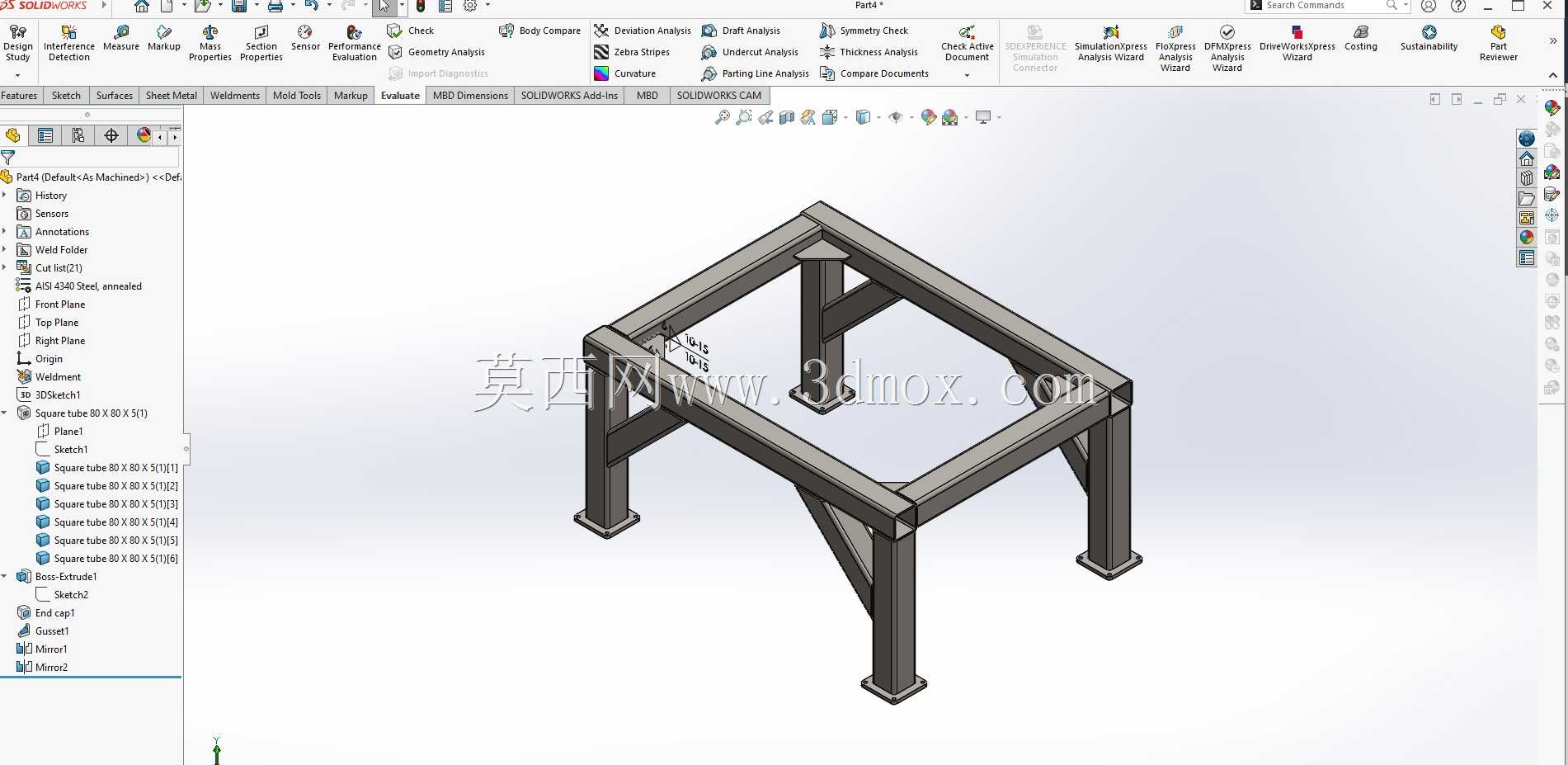Open Mass Properties
Image resolution: width=1568 pixels, height=765 pixels.
click(210, 43)
